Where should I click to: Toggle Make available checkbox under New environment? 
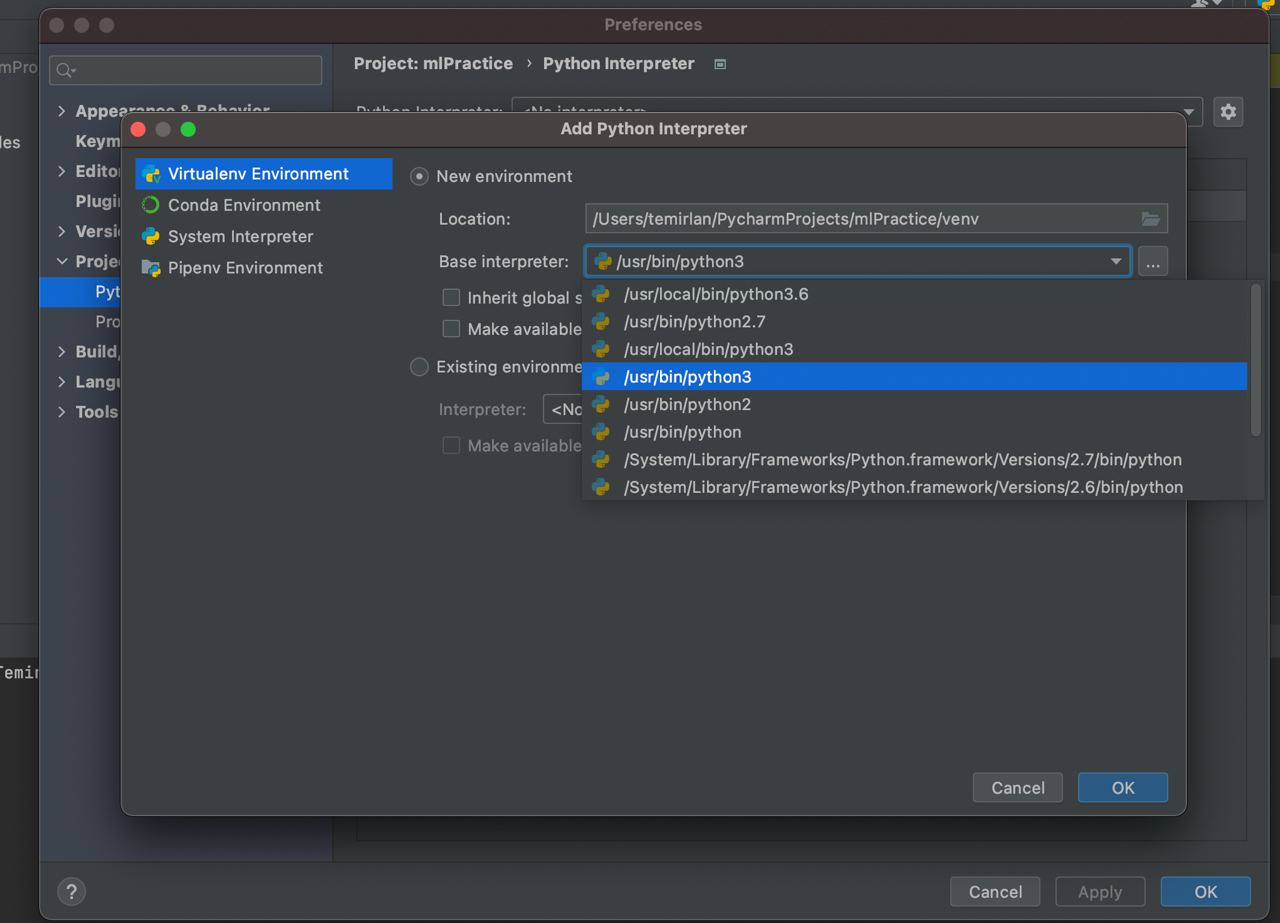452,329
